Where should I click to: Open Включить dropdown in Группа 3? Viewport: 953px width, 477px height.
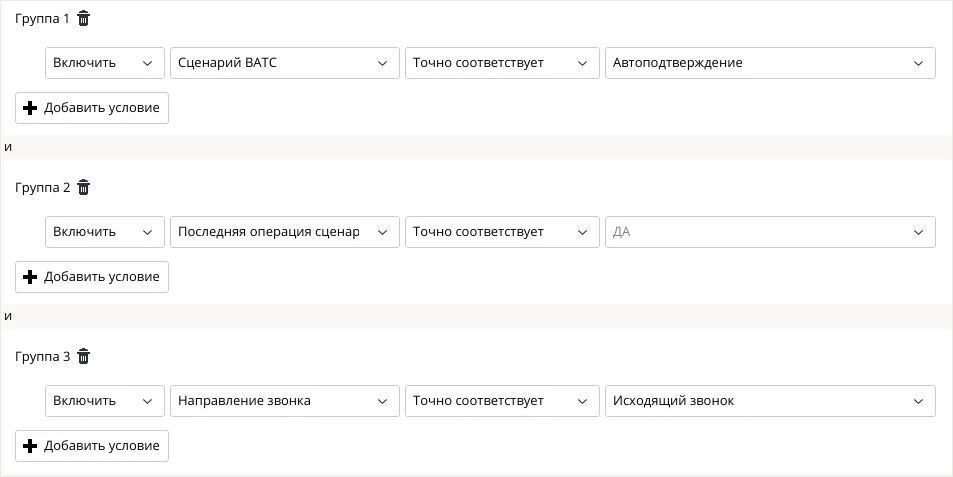(x=105, y=401)
